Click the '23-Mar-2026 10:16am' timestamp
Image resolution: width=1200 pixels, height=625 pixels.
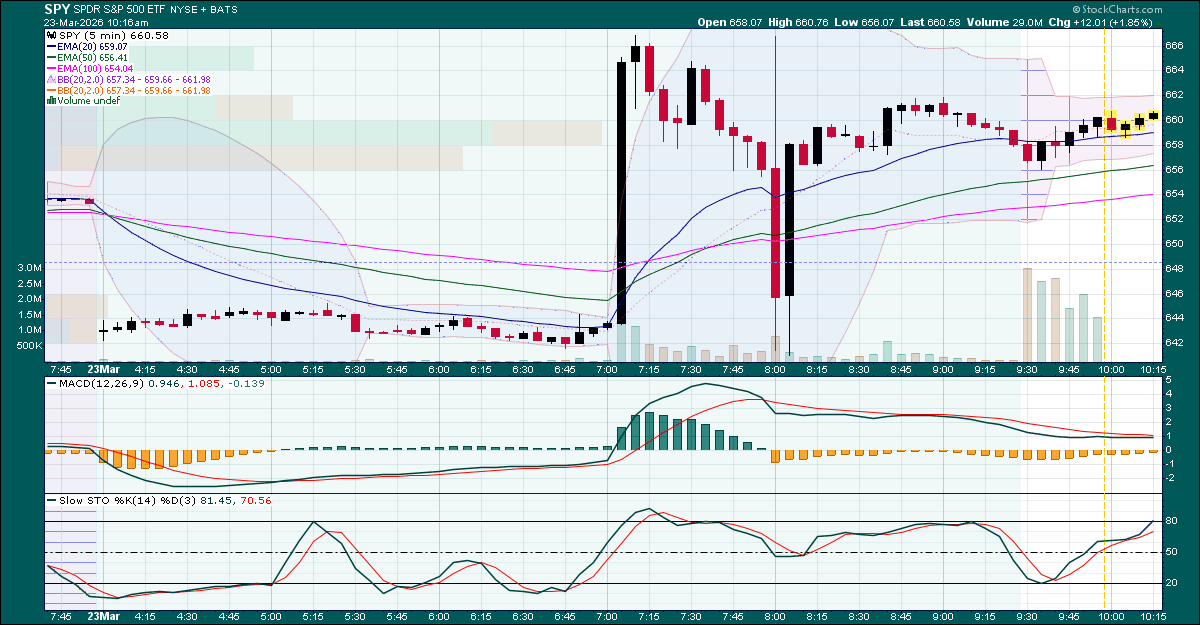tap(97, 22)
